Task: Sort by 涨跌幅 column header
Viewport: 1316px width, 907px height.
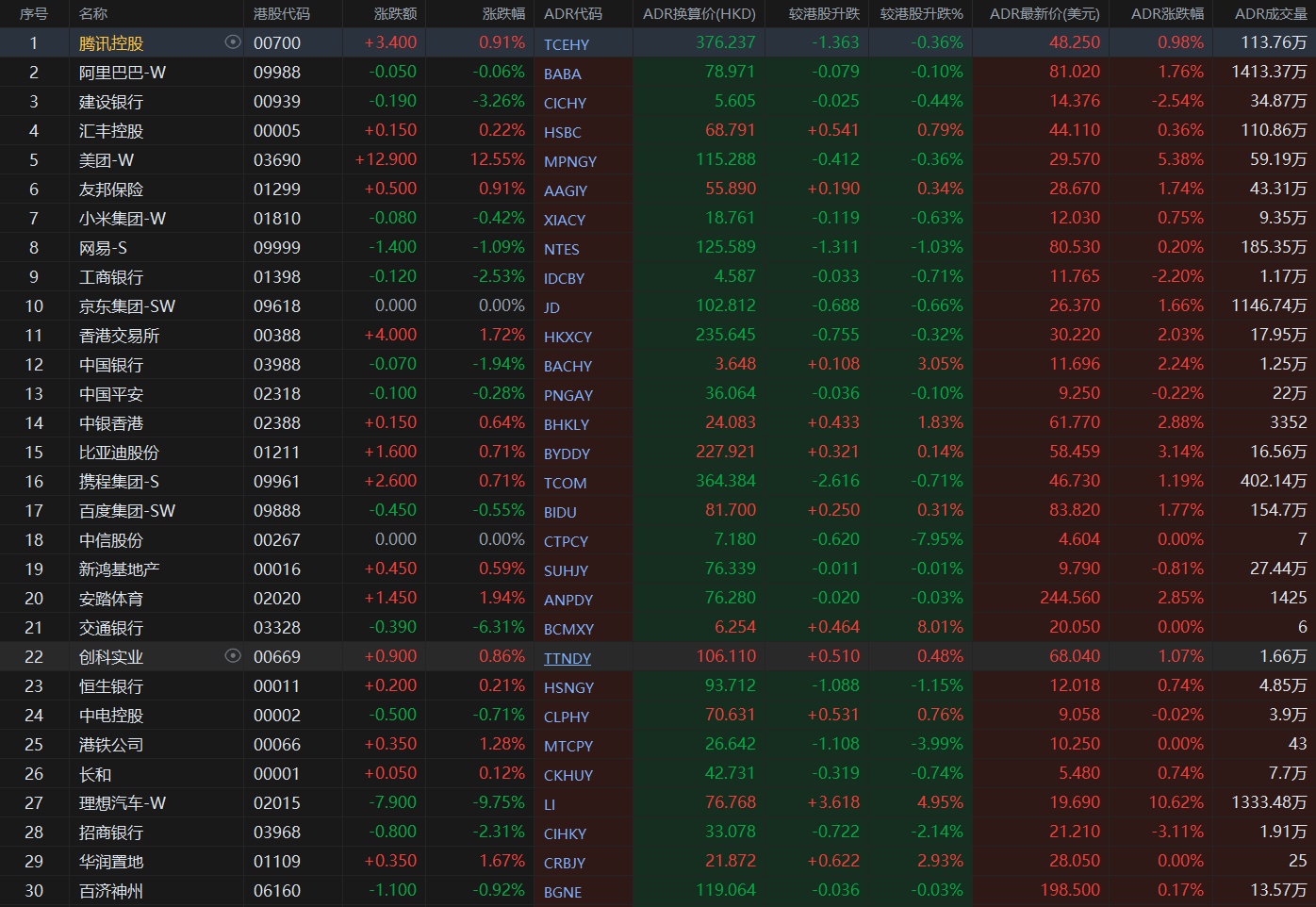Action: tap(503, 14)
